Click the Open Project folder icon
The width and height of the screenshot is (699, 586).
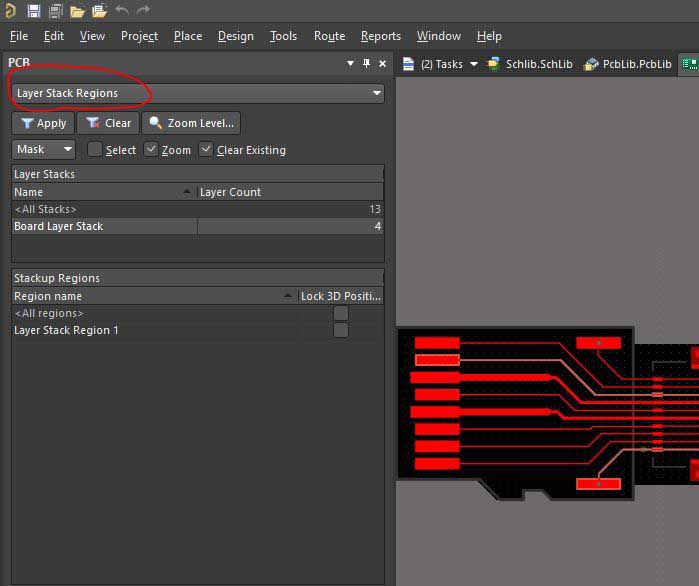click(99, 11)
